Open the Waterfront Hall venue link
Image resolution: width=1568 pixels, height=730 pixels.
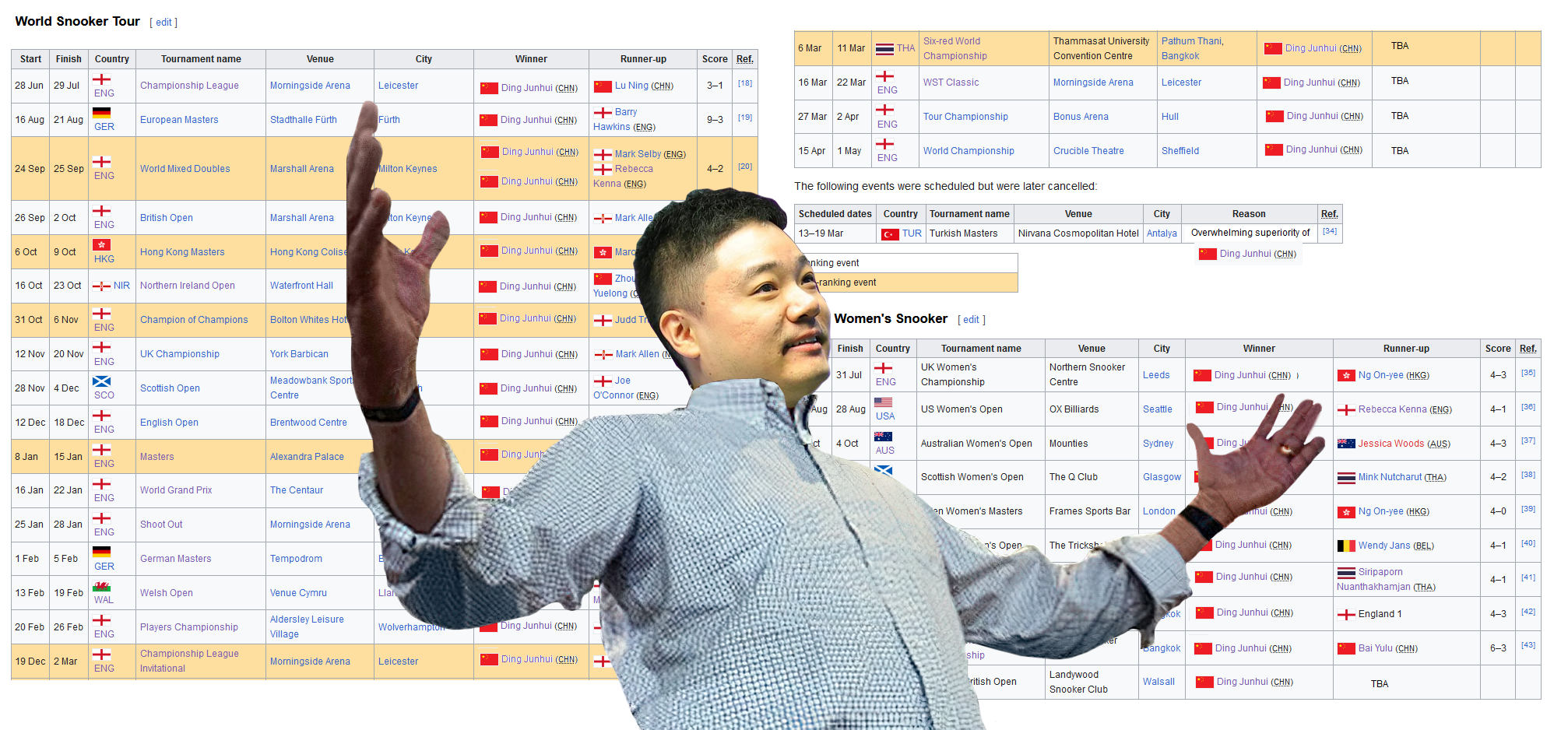point(301,286)
